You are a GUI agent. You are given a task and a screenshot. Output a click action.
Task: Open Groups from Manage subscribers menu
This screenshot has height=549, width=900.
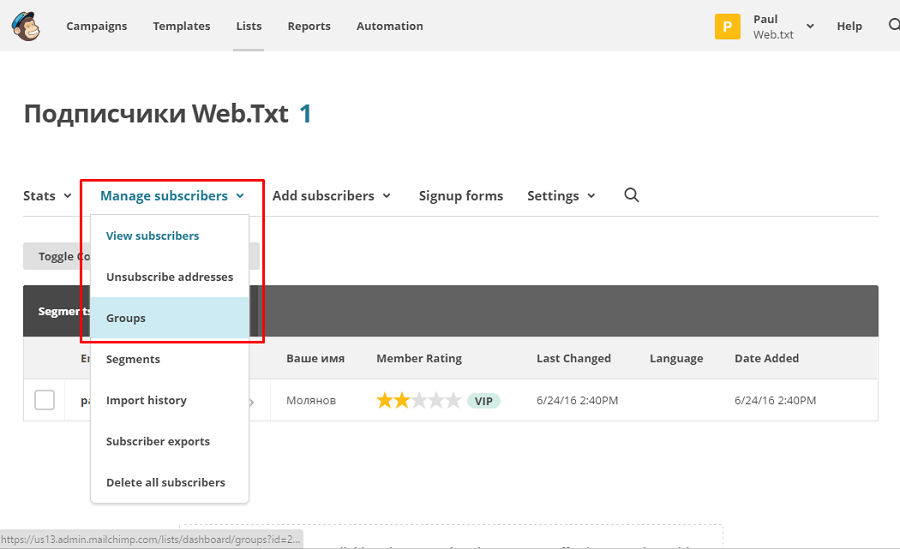coord(170,318)
